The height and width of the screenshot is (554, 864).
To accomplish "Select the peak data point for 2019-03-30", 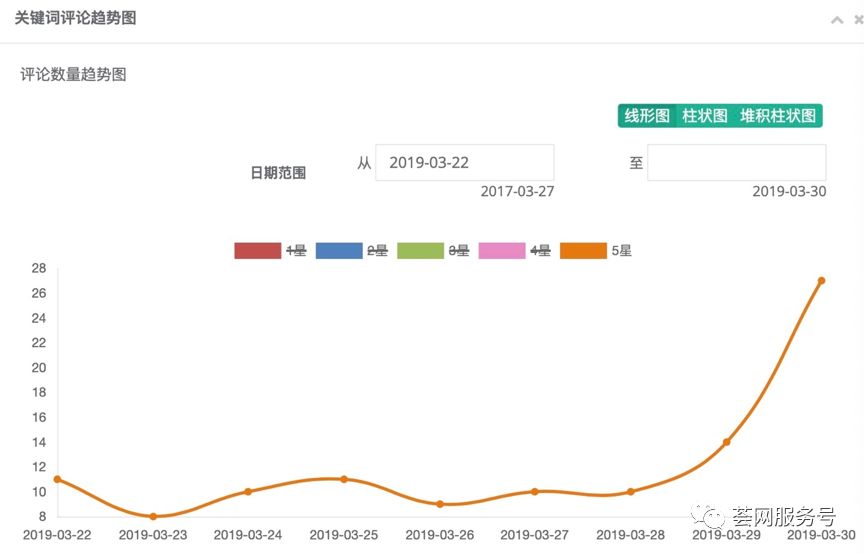I will tap(821, 281).
